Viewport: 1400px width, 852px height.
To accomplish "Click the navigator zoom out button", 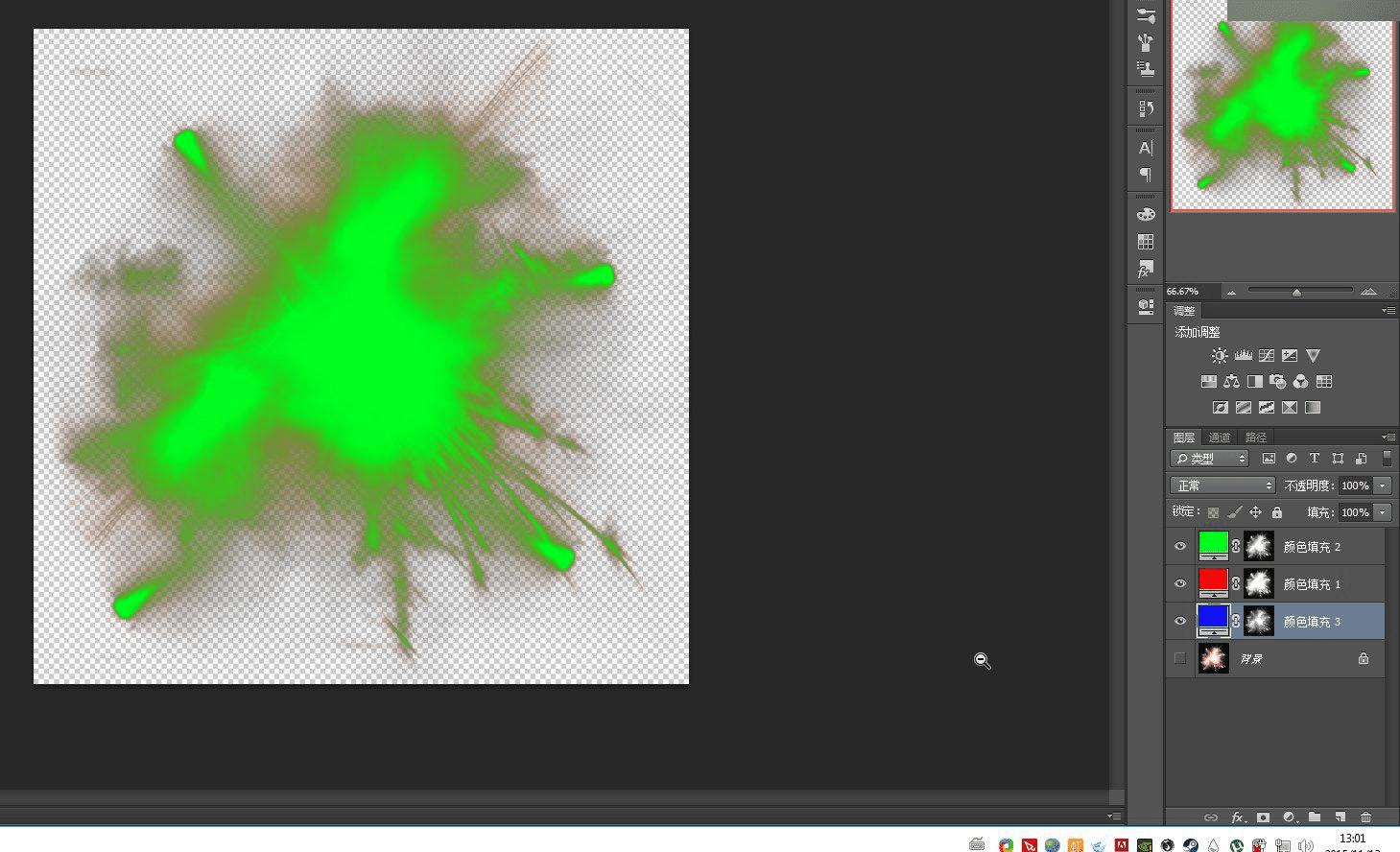I will tap(1231, 292).
